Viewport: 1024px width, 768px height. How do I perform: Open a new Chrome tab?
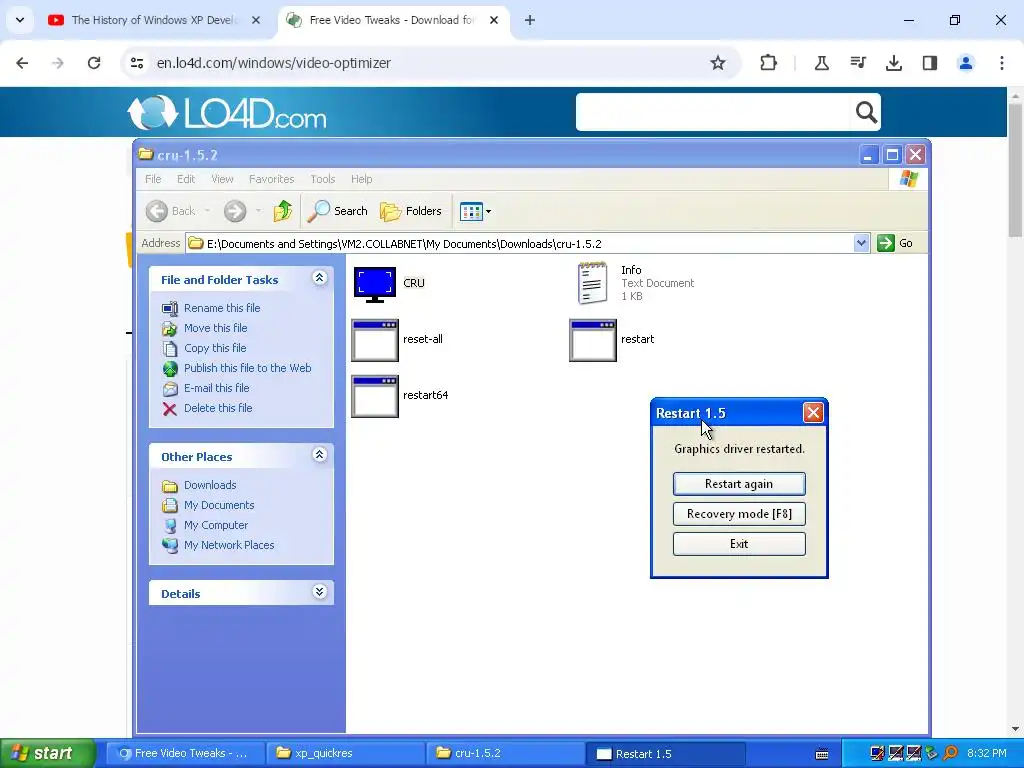coord(530,20)
